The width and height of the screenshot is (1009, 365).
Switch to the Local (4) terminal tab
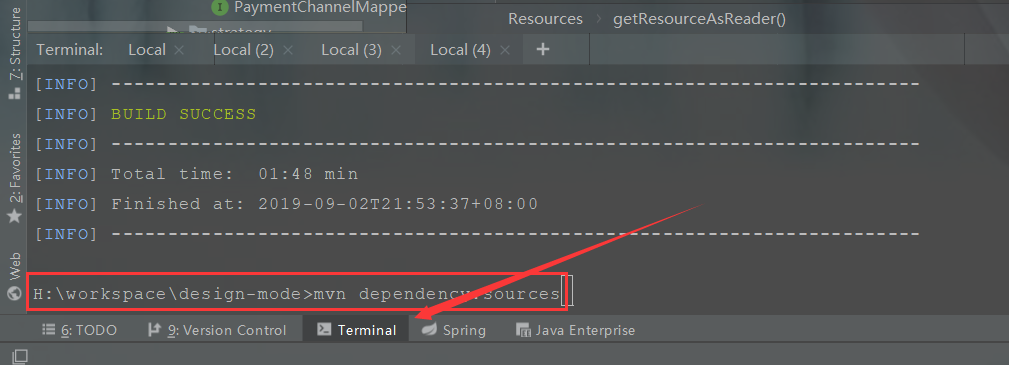[x=460, y=50]
